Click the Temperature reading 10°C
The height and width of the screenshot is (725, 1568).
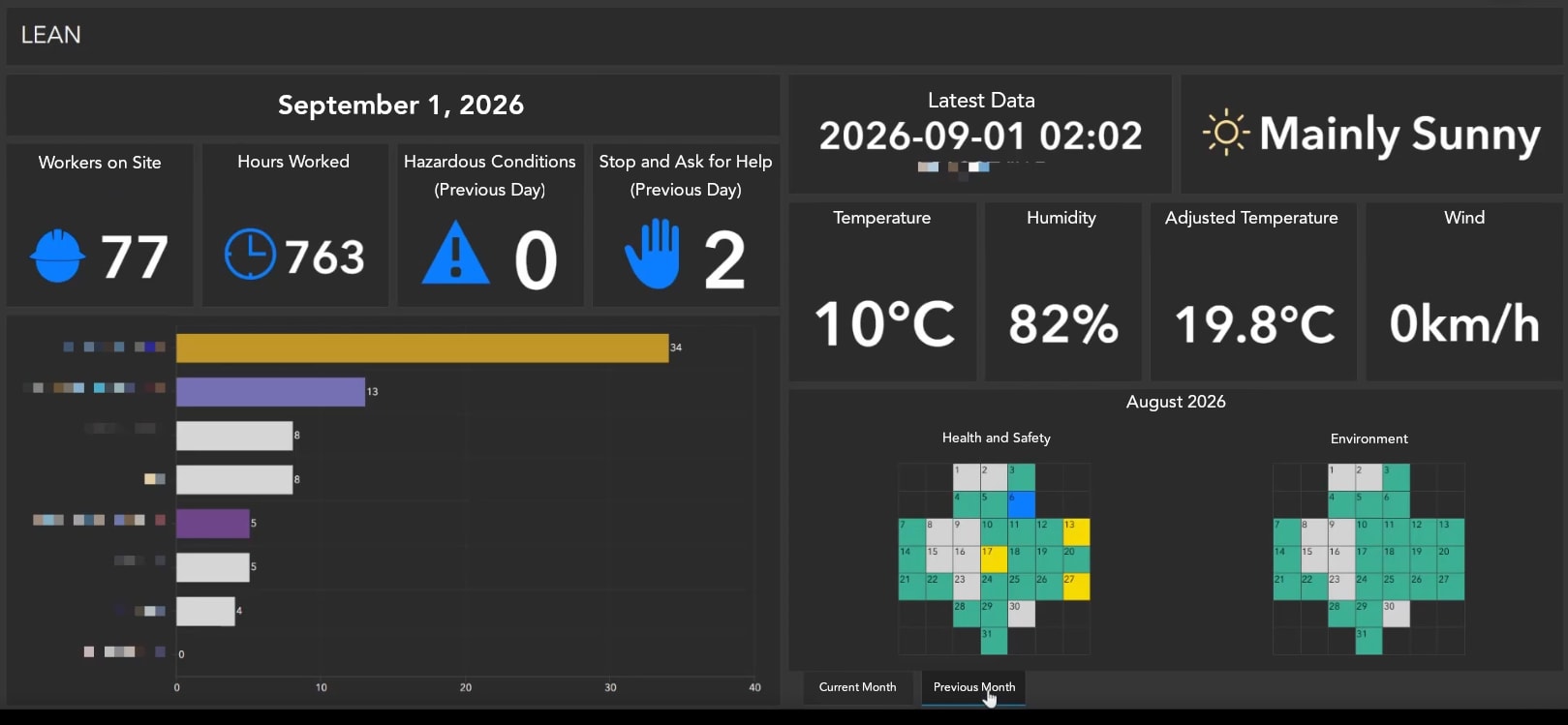tap(884, 323)
